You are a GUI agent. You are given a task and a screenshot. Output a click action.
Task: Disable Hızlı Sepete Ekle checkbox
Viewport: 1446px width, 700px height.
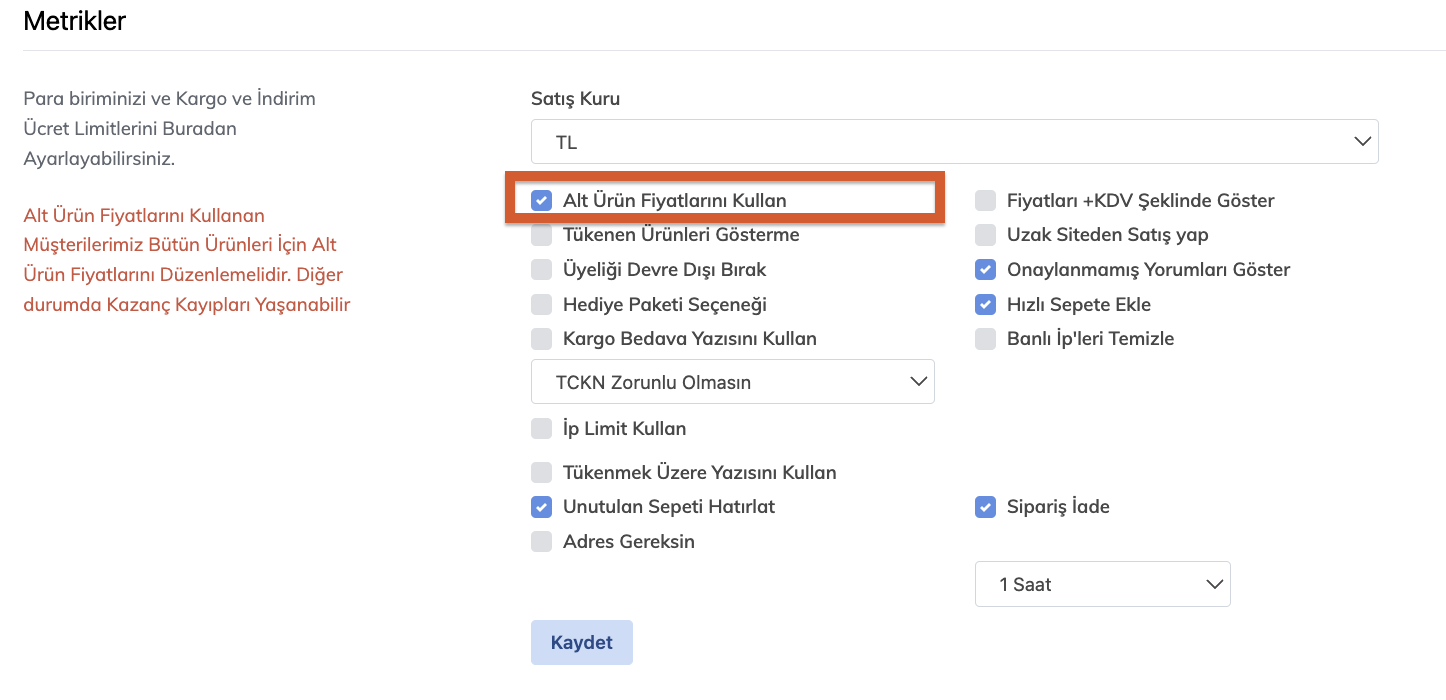986,304
